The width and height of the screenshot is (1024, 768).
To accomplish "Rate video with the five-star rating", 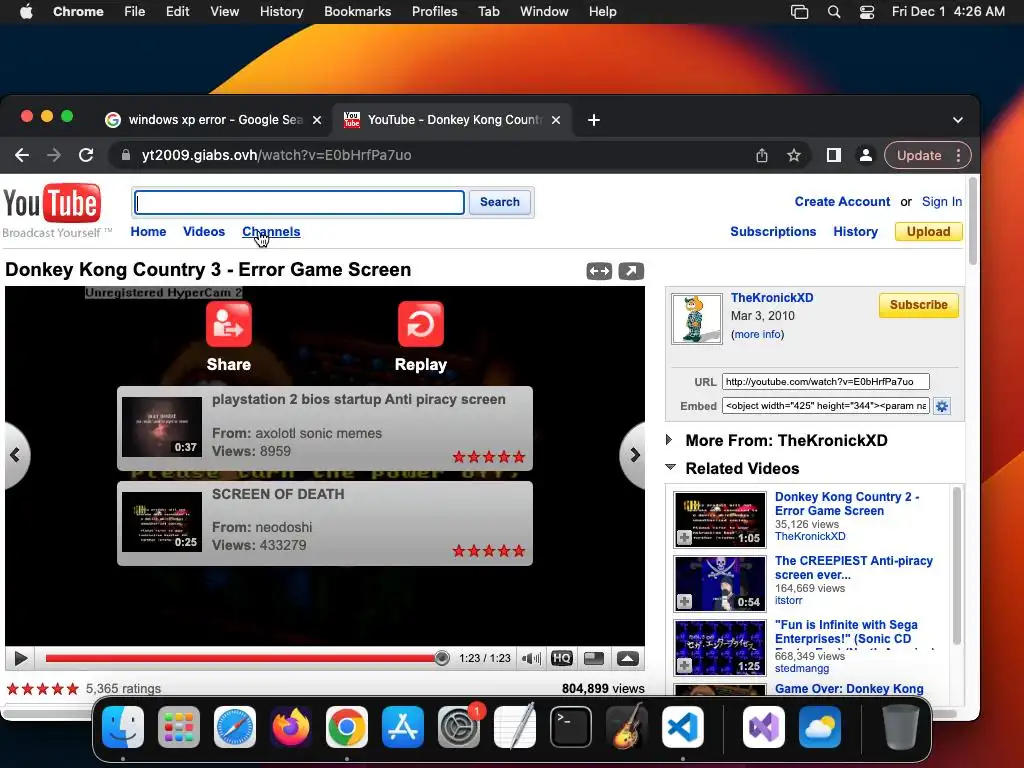I will 42,688.
